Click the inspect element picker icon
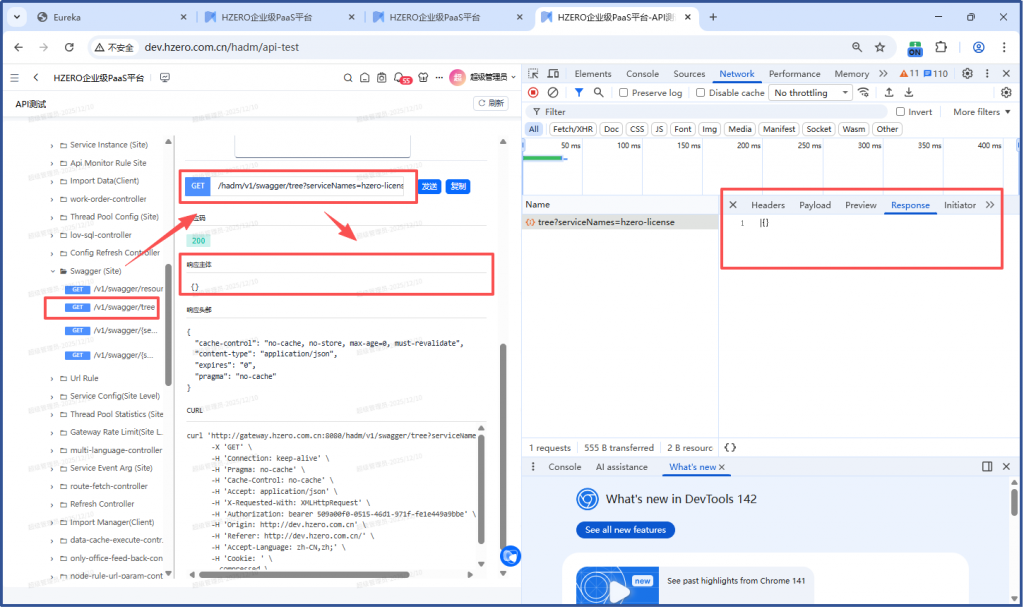Image resolution: width=1024 pixels, height=609 pixels. (x=533, y=74)
